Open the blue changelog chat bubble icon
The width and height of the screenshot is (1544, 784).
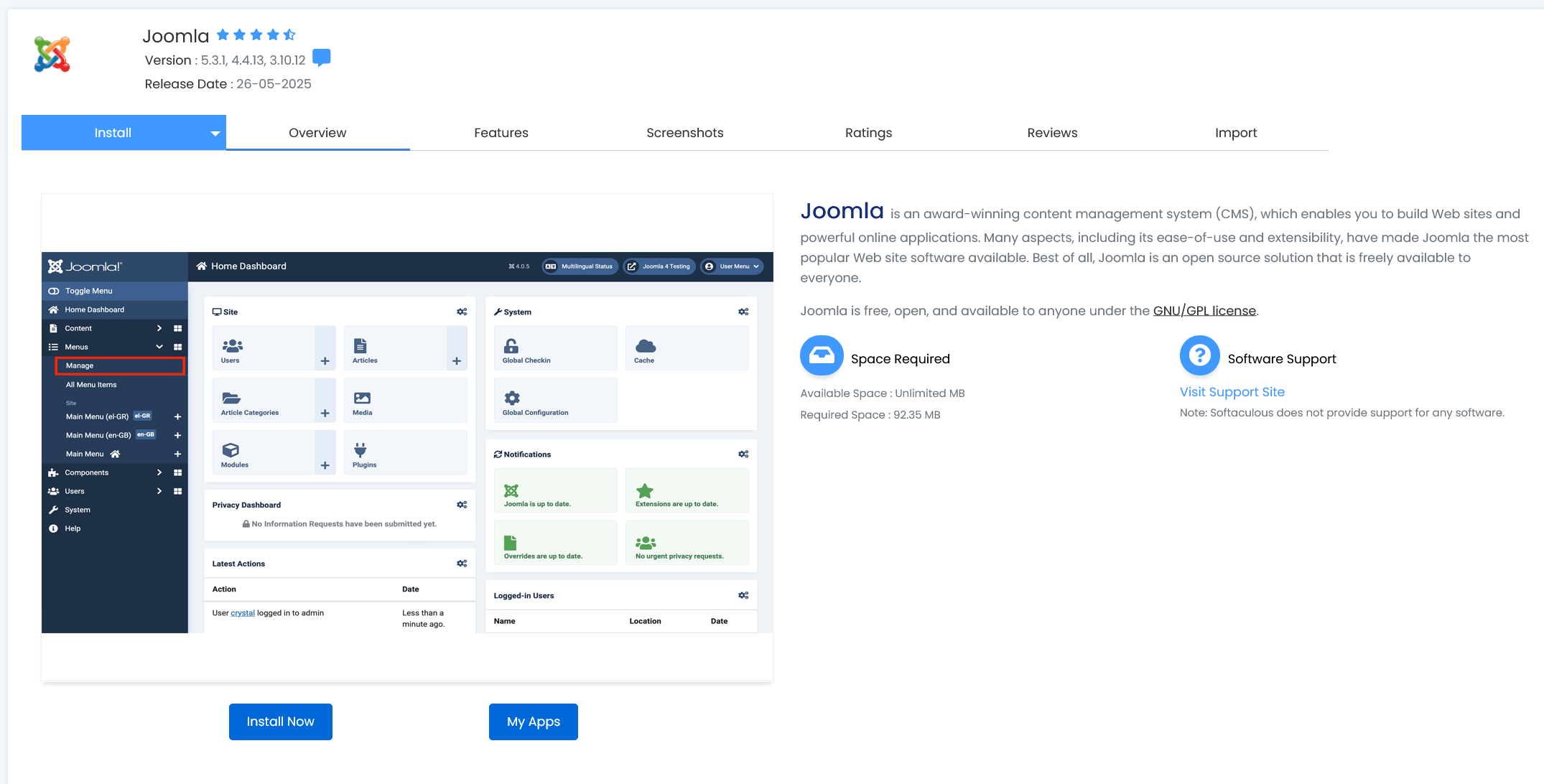[322, 57]
